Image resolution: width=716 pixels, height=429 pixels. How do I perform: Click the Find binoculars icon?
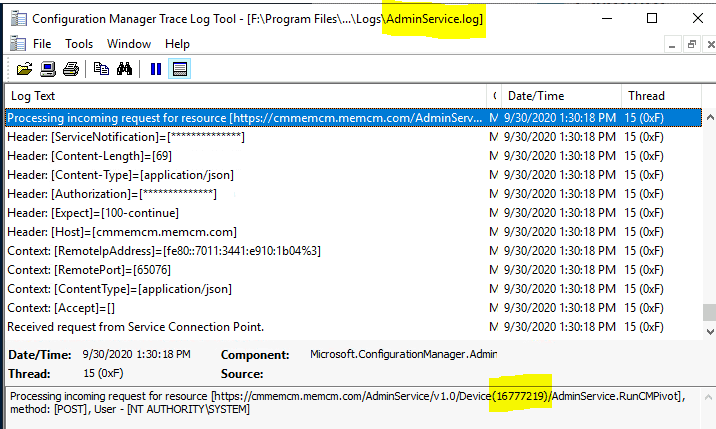point(124,69)
